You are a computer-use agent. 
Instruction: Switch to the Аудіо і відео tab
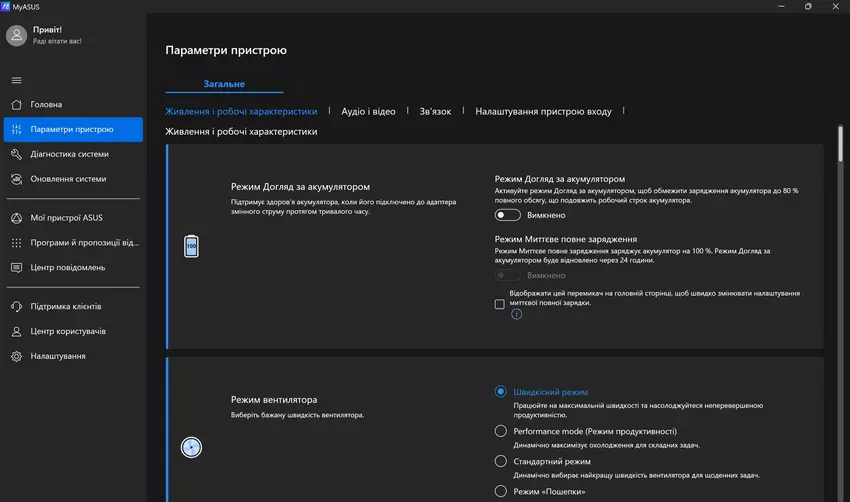coord(368,112)
